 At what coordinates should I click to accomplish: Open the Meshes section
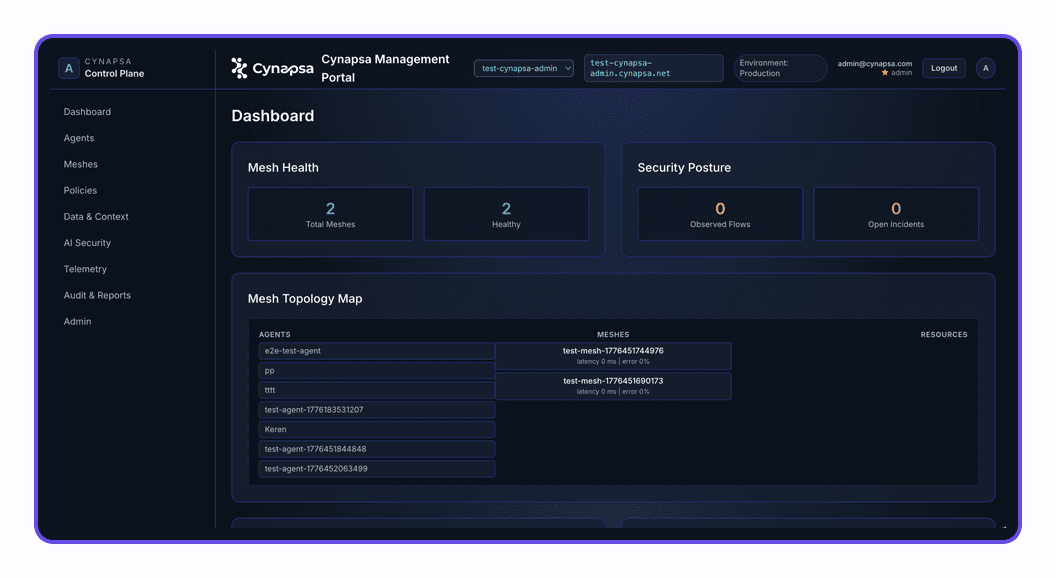81,164
